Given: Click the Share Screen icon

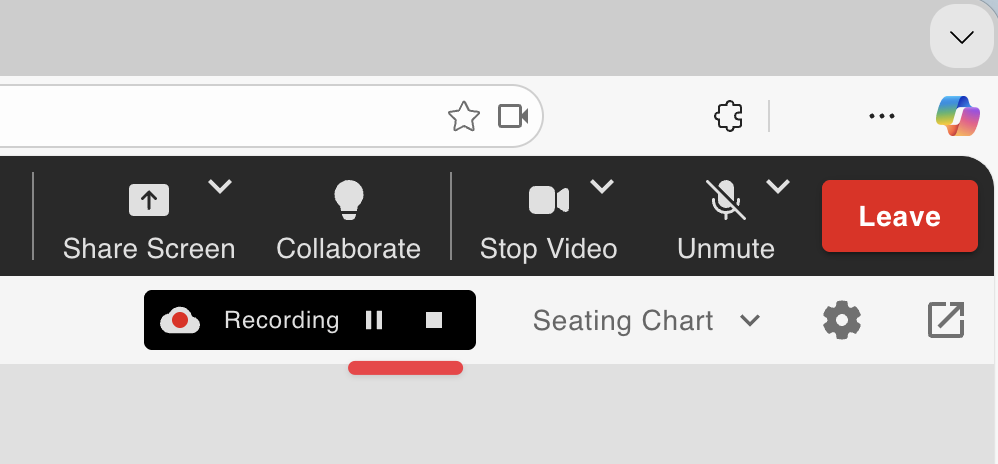Looking at the screenshot, I should [x=148, y=200].
